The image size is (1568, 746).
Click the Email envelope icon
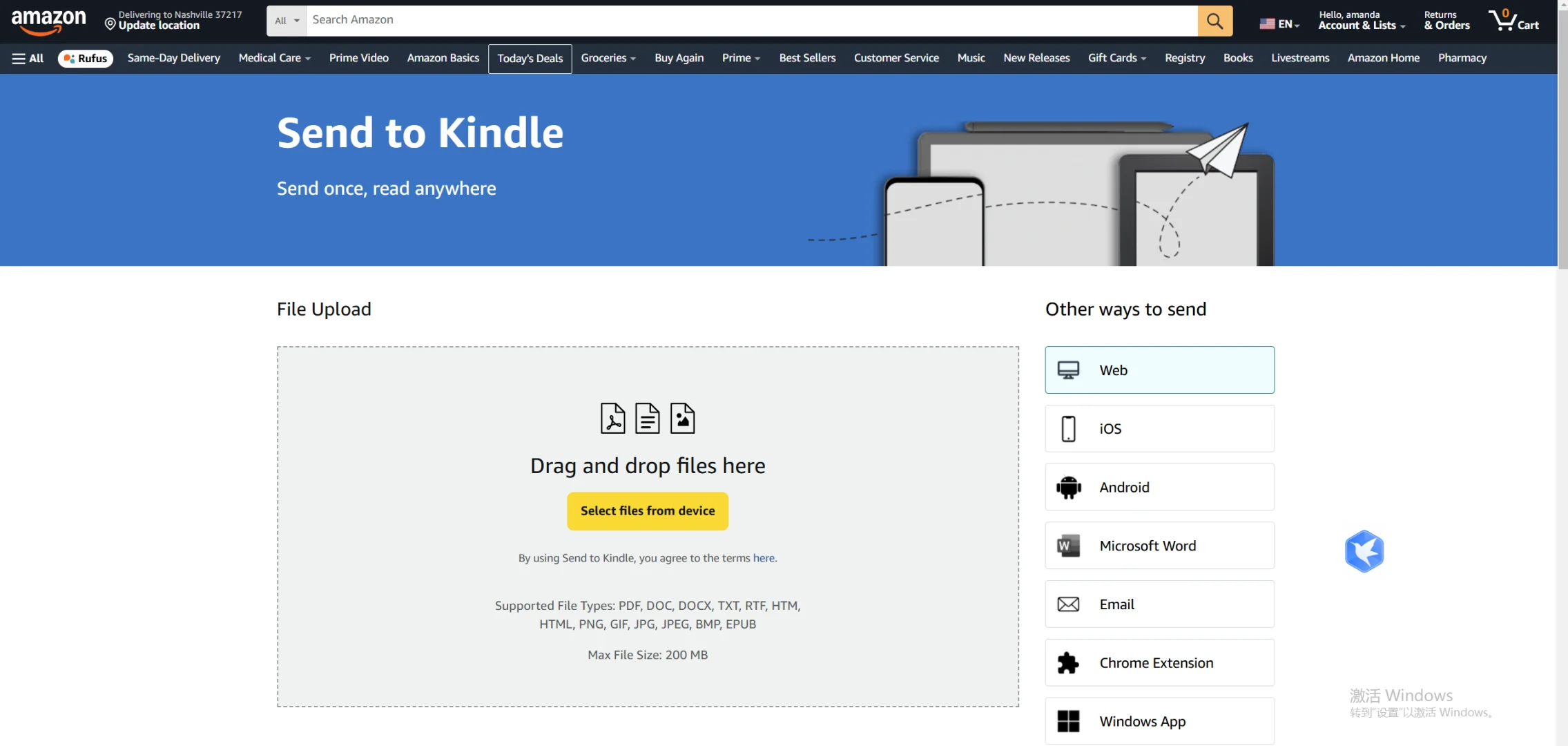(1068, 604)
